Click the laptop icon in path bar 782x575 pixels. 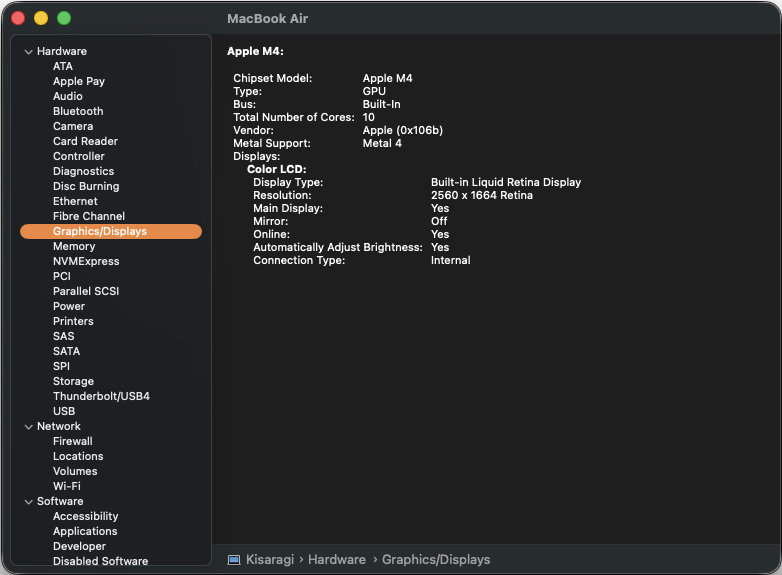tap(234, 560)
